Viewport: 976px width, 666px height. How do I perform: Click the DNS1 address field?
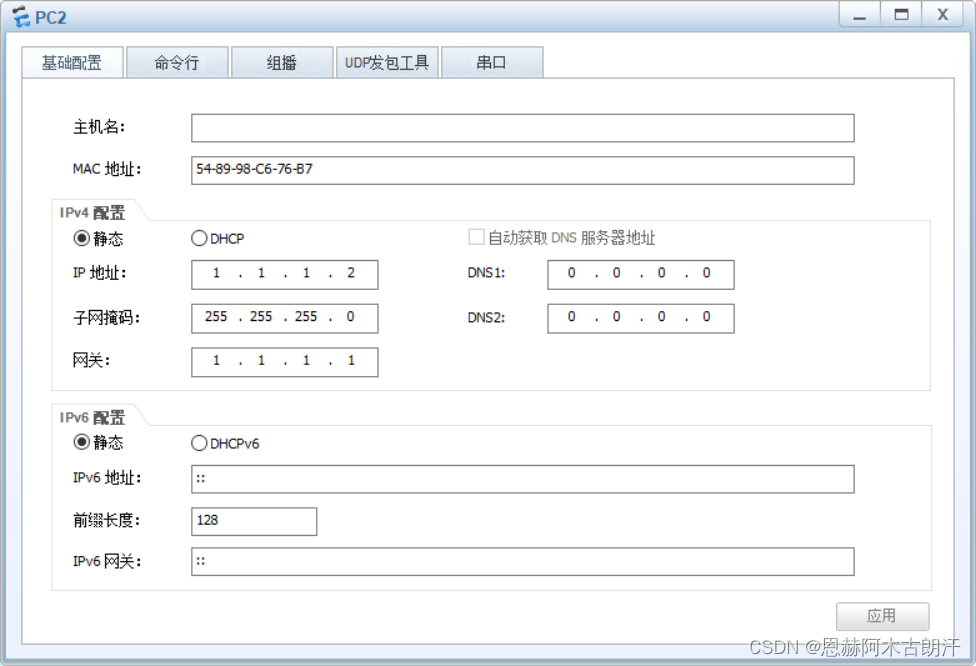pyautogui.click(x=640, y=274)
